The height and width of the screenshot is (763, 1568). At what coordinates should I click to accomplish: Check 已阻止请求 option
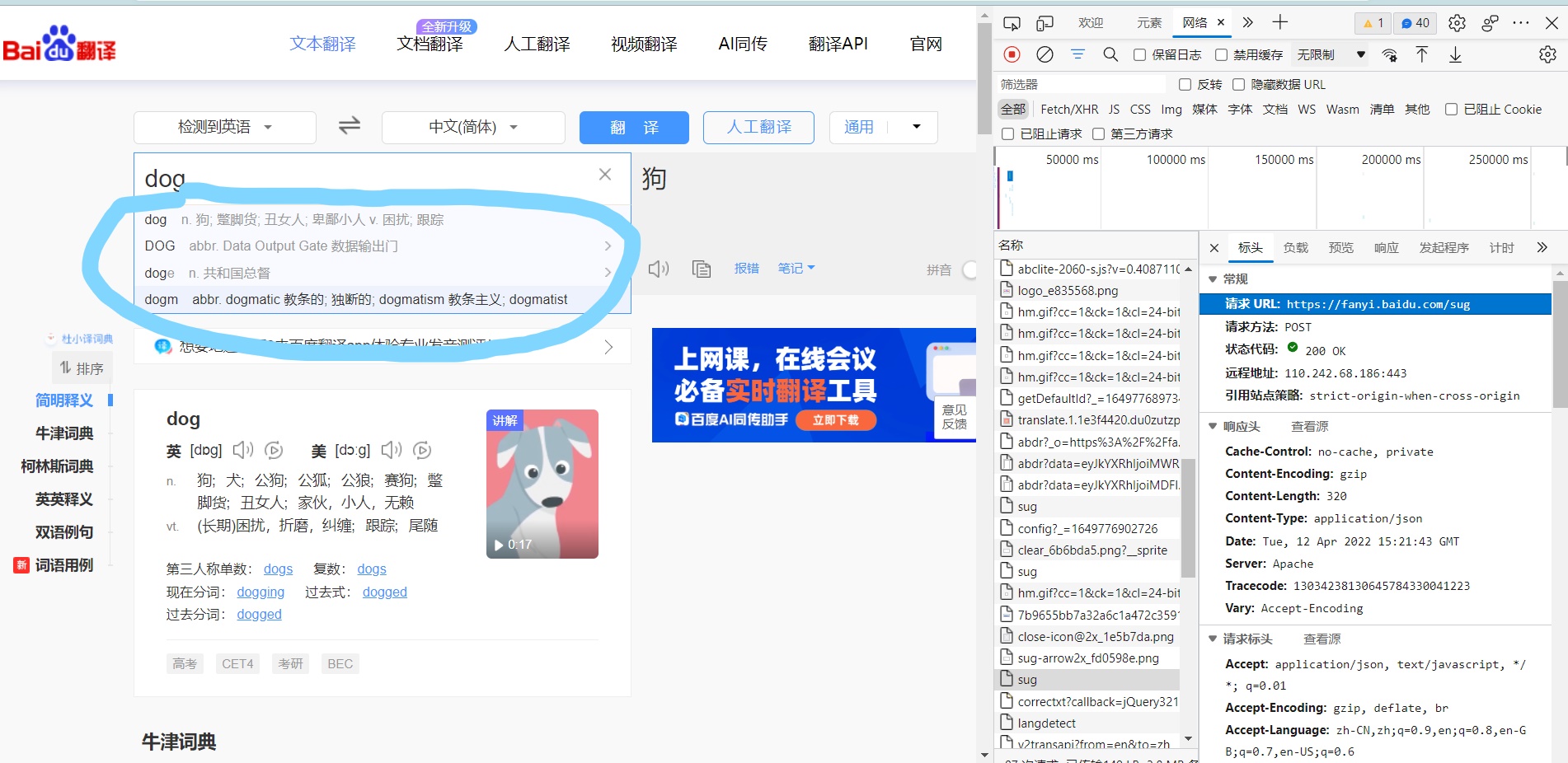coord(1007,133)
